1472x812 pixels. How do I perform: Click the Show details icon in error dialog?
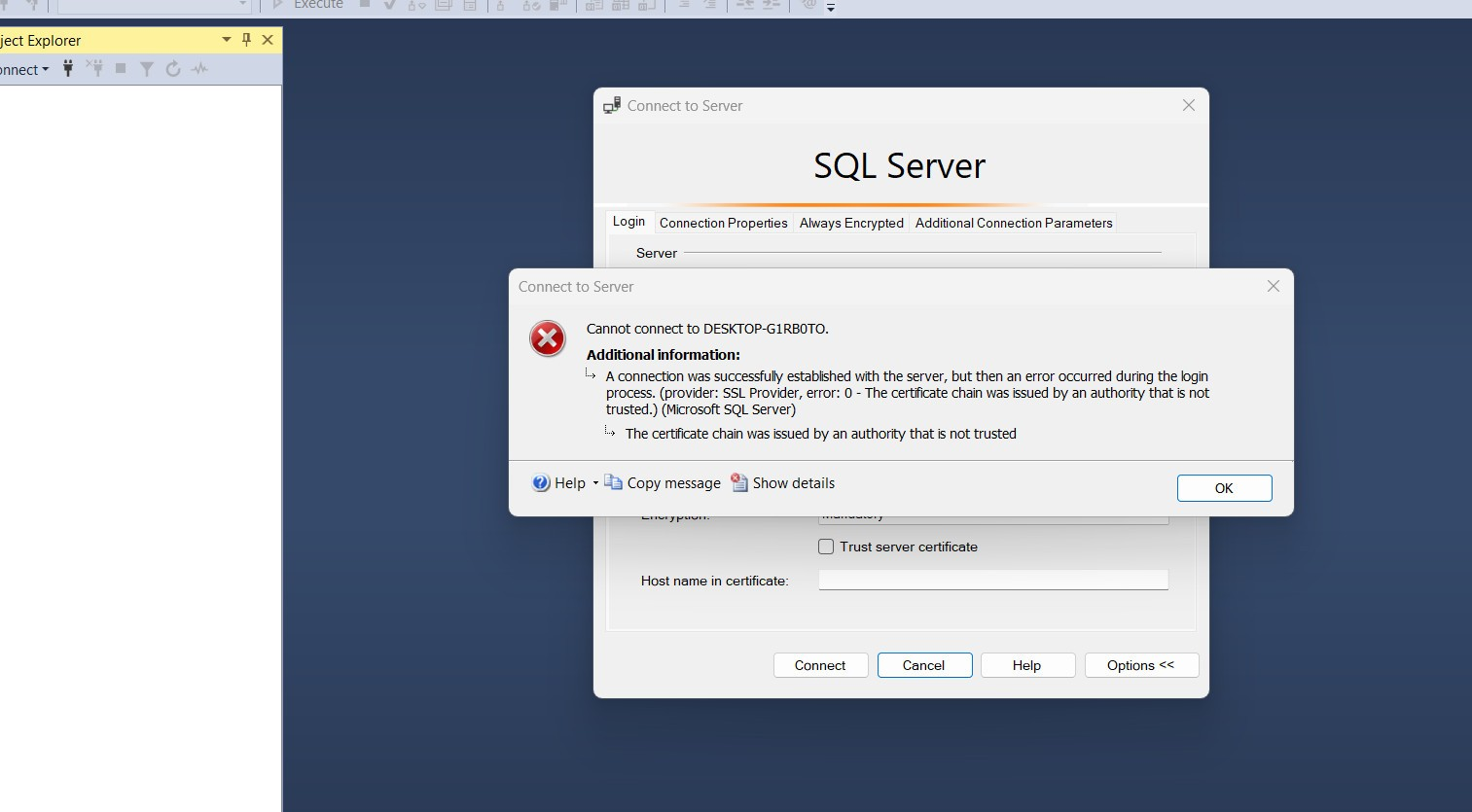coord(739,482)
